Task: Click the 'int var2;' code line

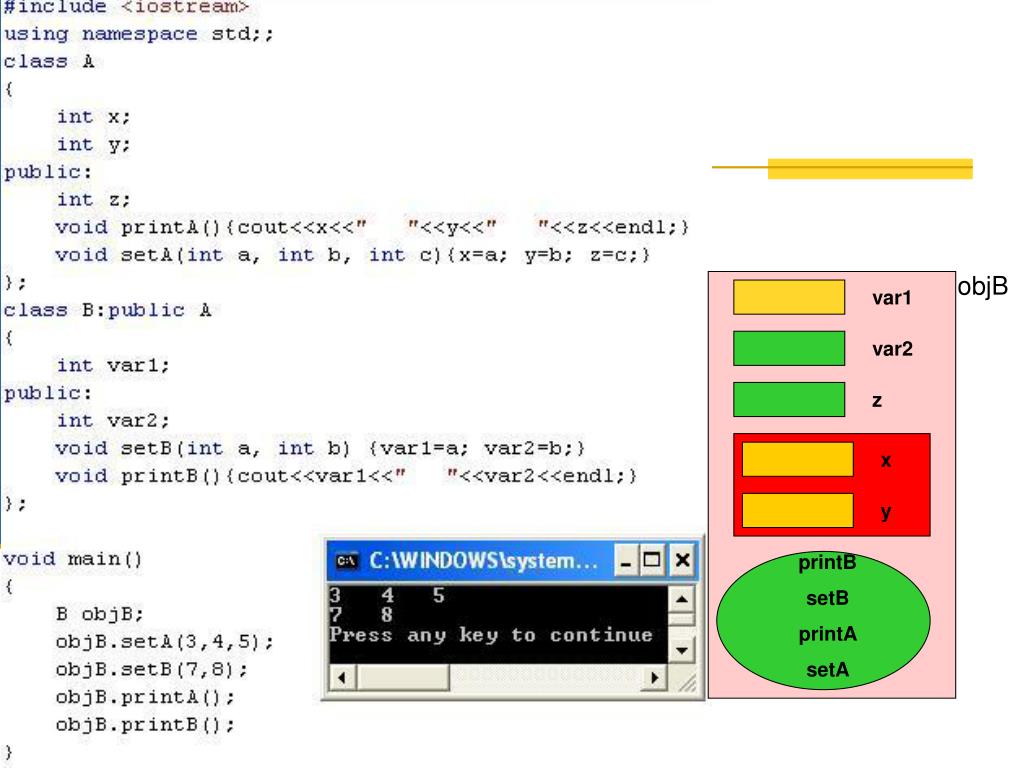Action: pos(113,420)
